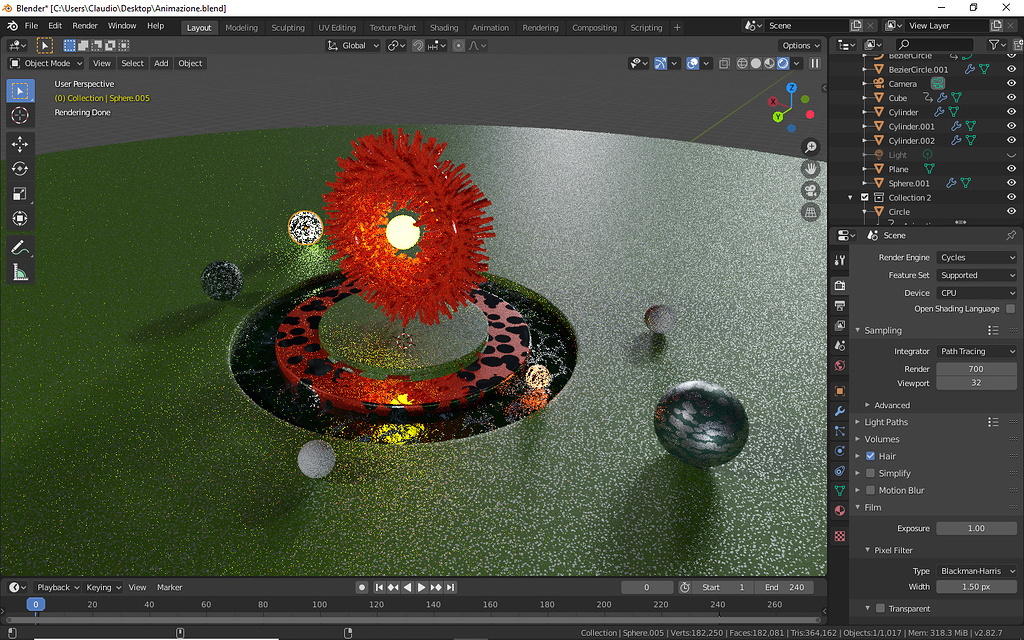Open the Pixel Filter Type dropdown
This screenshot has width=1024, height=640.
pos(977,571)
